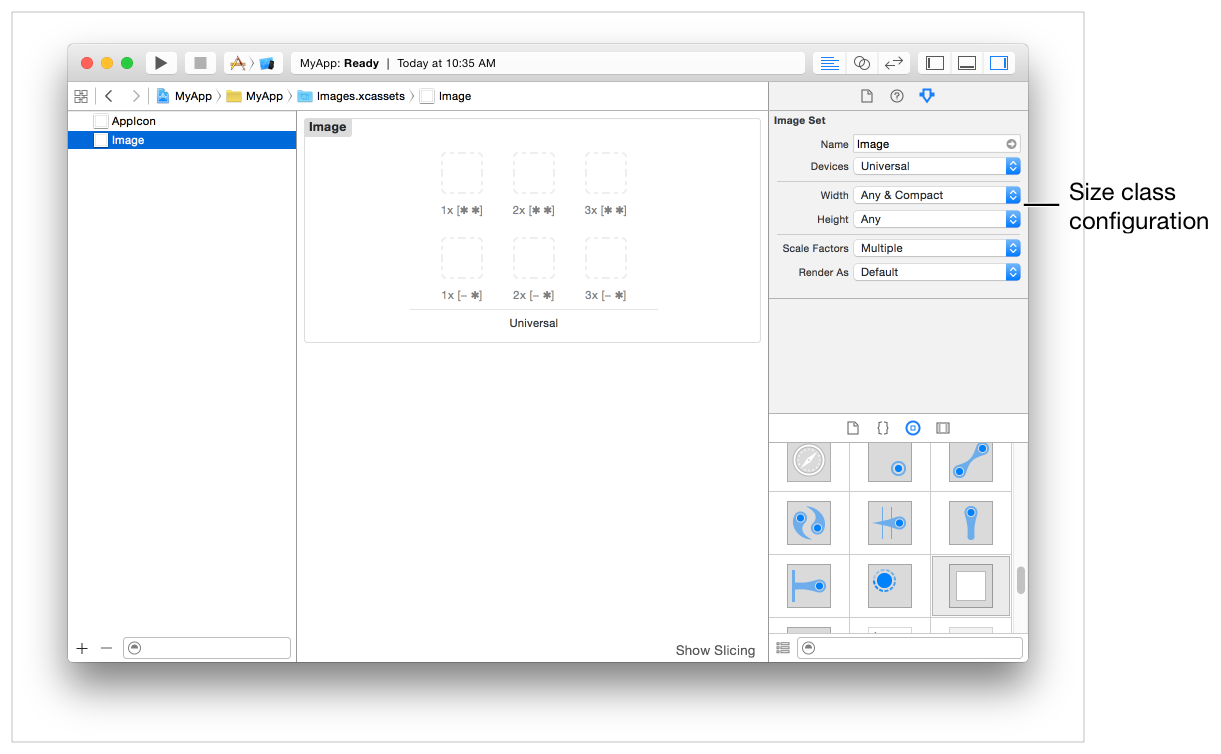Screen dimensions: 1221x754
Task: Click Show Slicing at the editor bottom
Action: pos(715,650)
